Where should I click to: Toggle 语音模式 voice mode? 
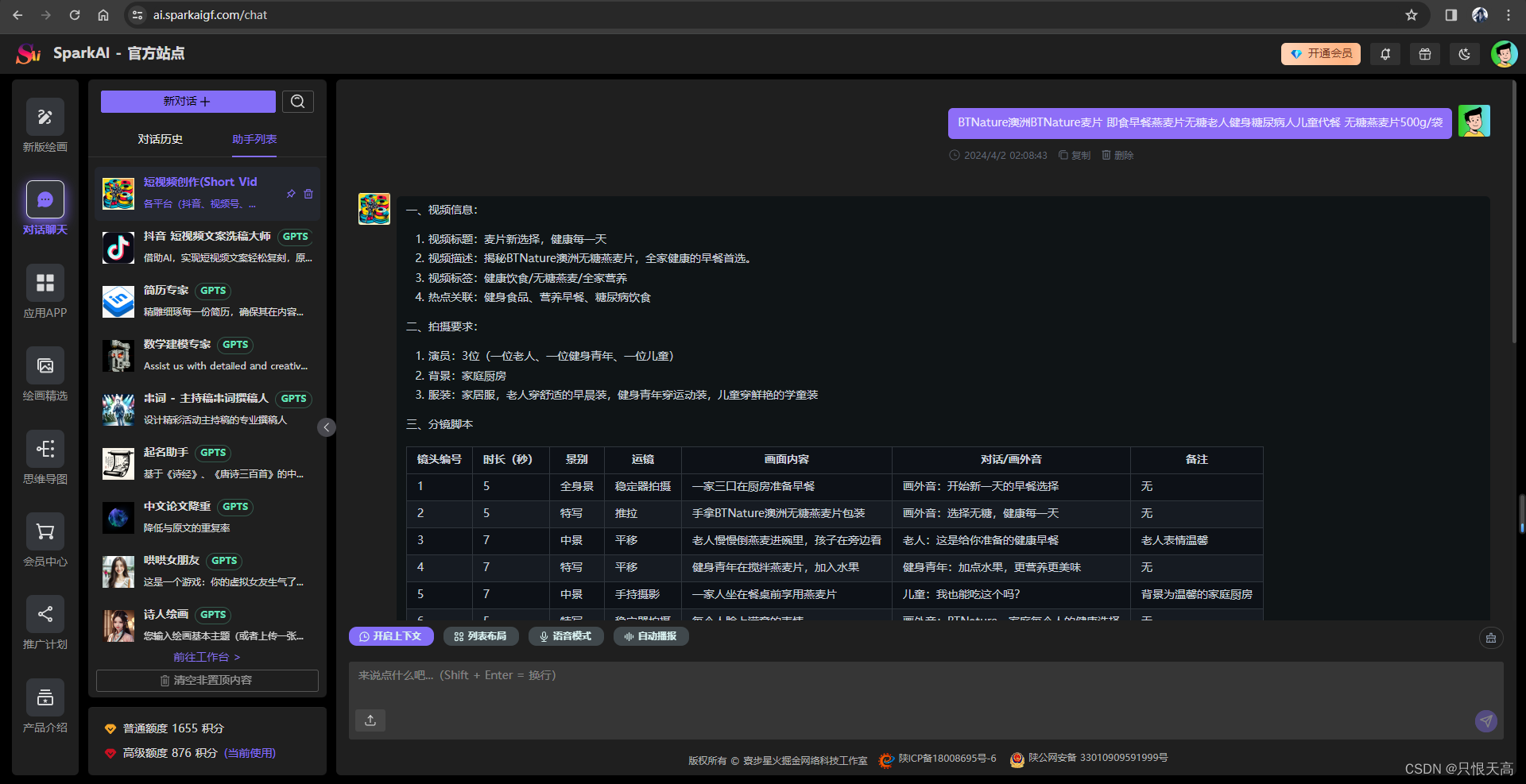pos(566,636)
